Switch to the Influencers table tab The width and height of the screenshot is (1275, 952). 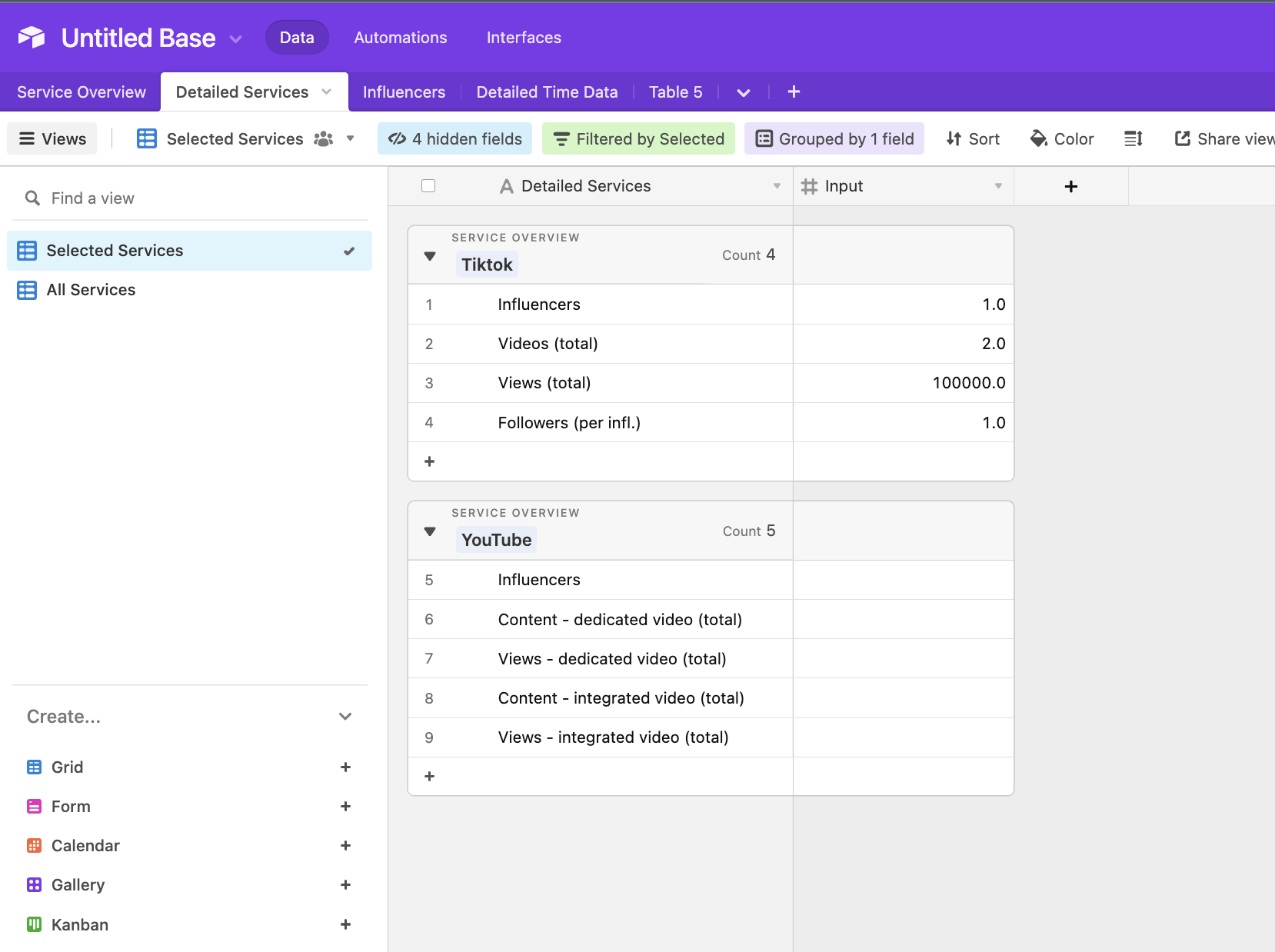pyautogui.click(x=404, y=92)
